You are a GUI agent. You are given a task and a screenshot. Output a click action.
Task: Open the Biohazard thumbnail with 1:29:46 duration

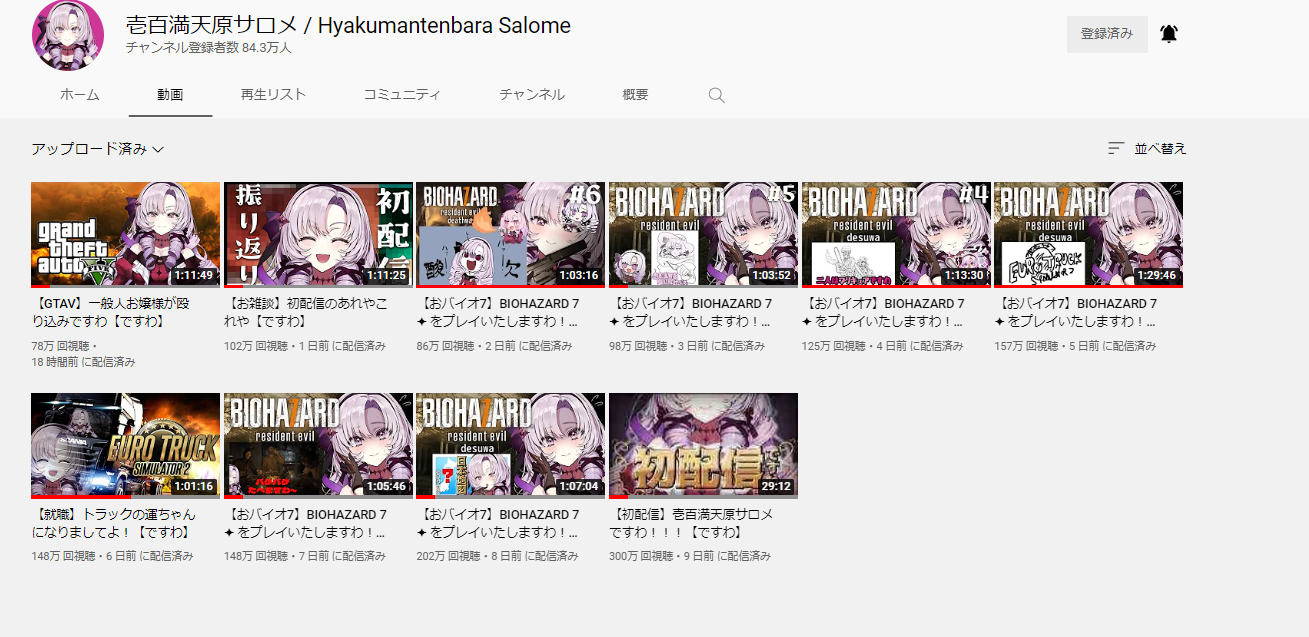click(1088, 234)
